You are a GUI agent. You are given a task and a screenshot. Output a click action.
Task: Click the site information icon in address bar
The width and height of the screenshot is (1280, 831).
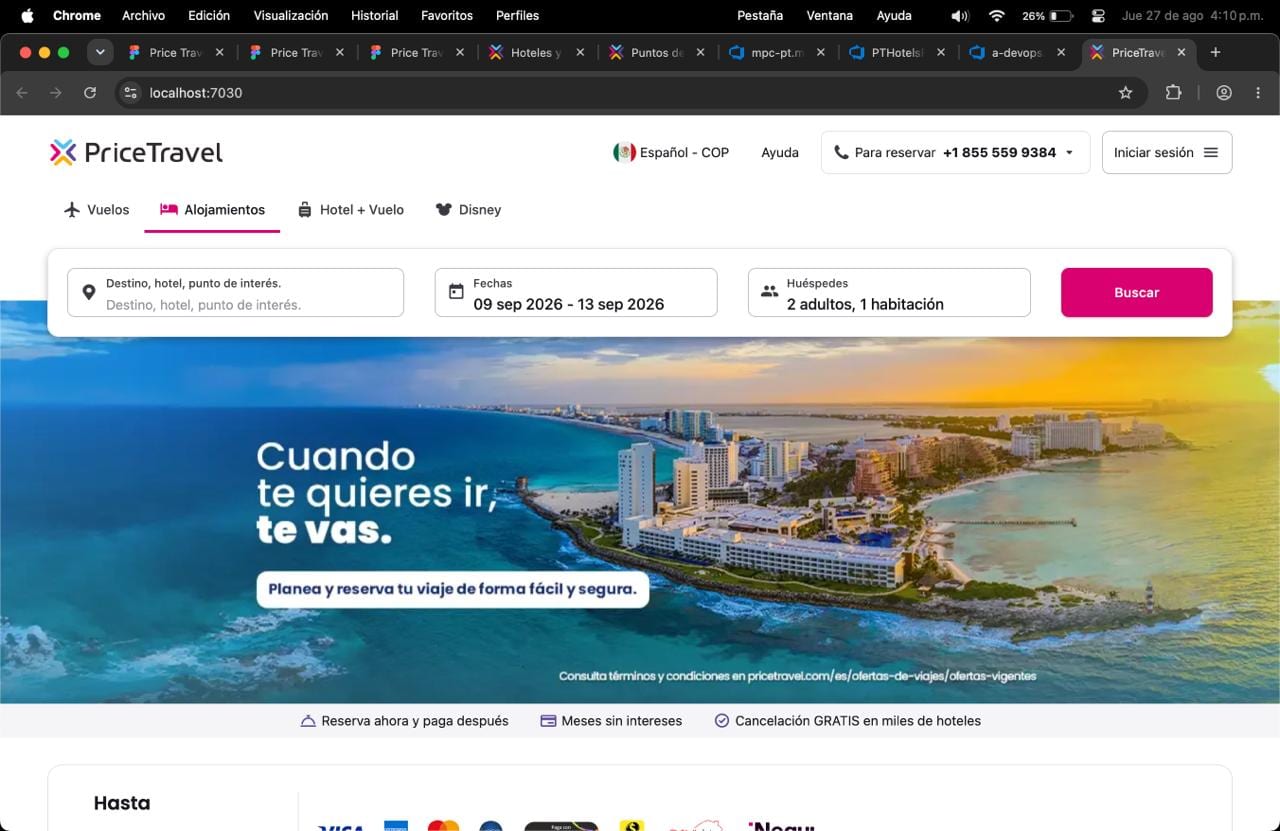coord(130,93)
